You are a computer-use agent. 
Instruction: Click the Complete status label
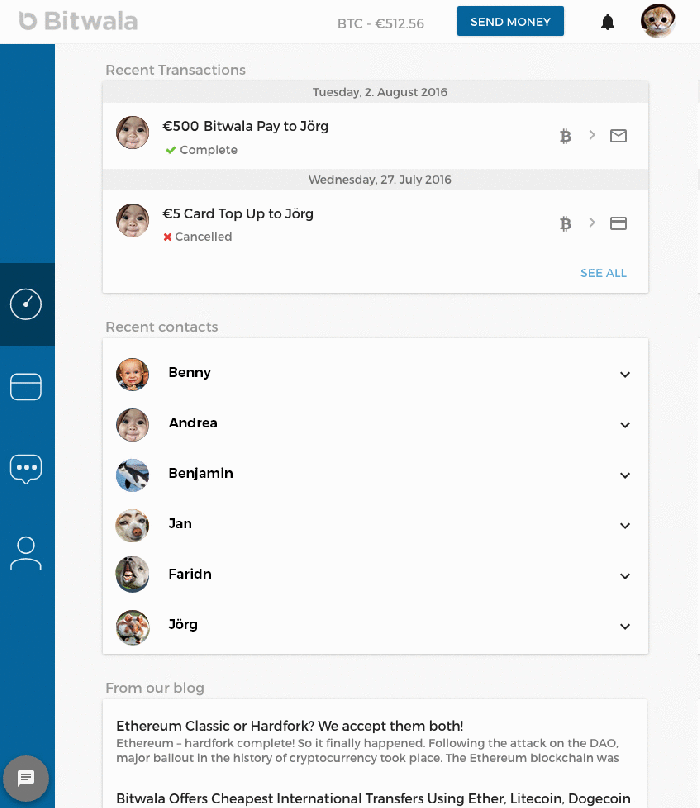coord(202,150)
